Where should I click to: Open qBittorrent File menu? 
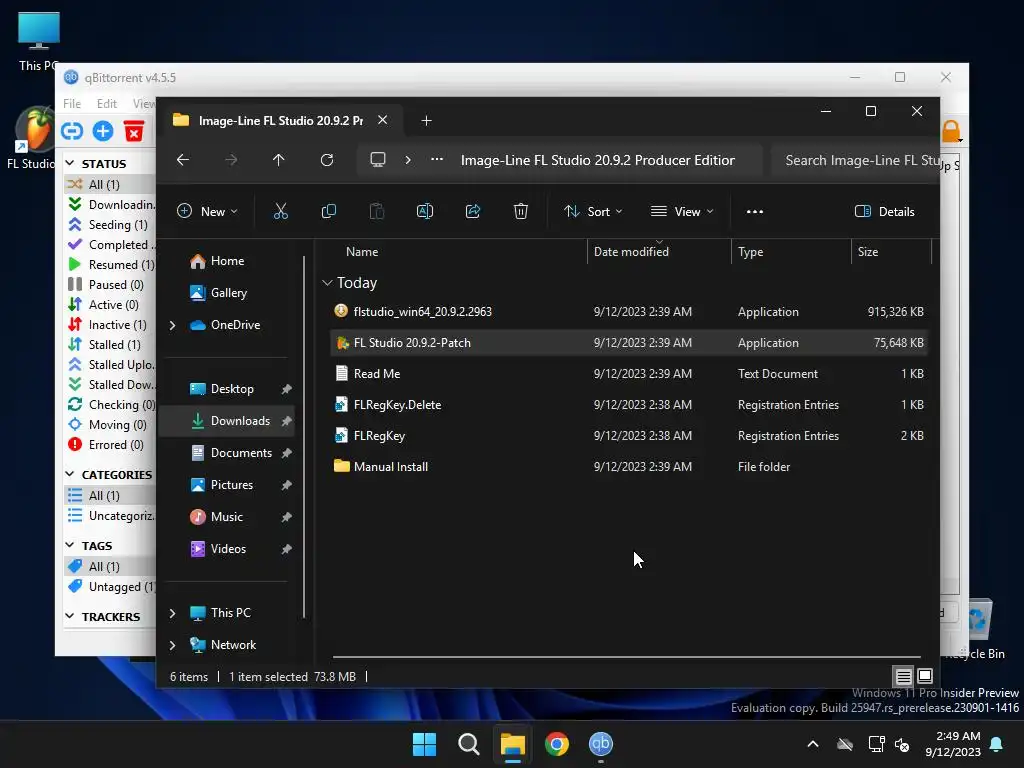pyautogui.click(x=72, y=103)
